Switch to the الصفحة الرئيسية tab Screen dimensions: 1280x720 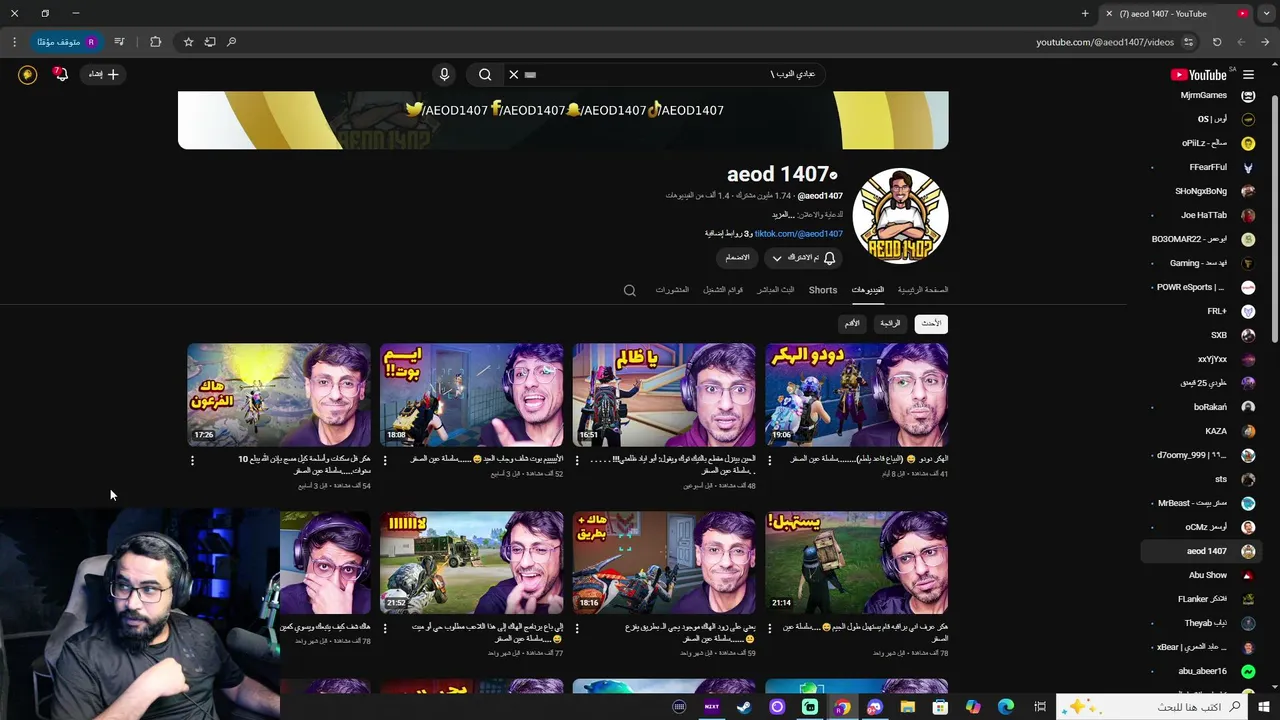(923, 290)
